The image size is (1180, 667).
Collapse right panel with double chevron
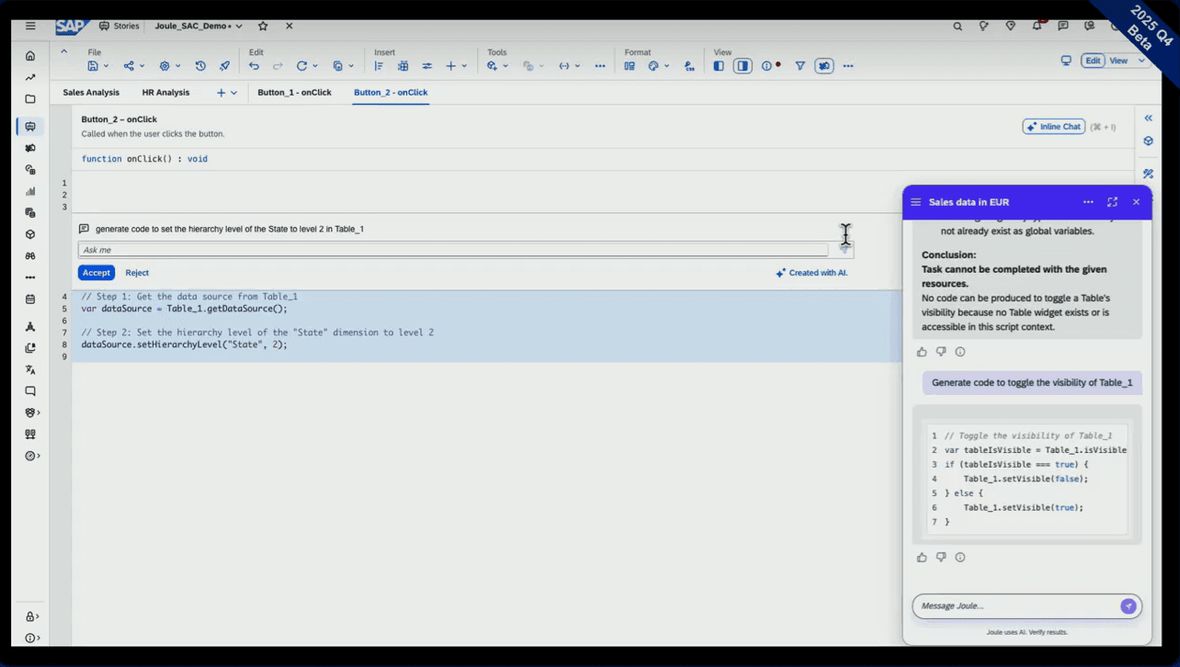[1148, 118]
